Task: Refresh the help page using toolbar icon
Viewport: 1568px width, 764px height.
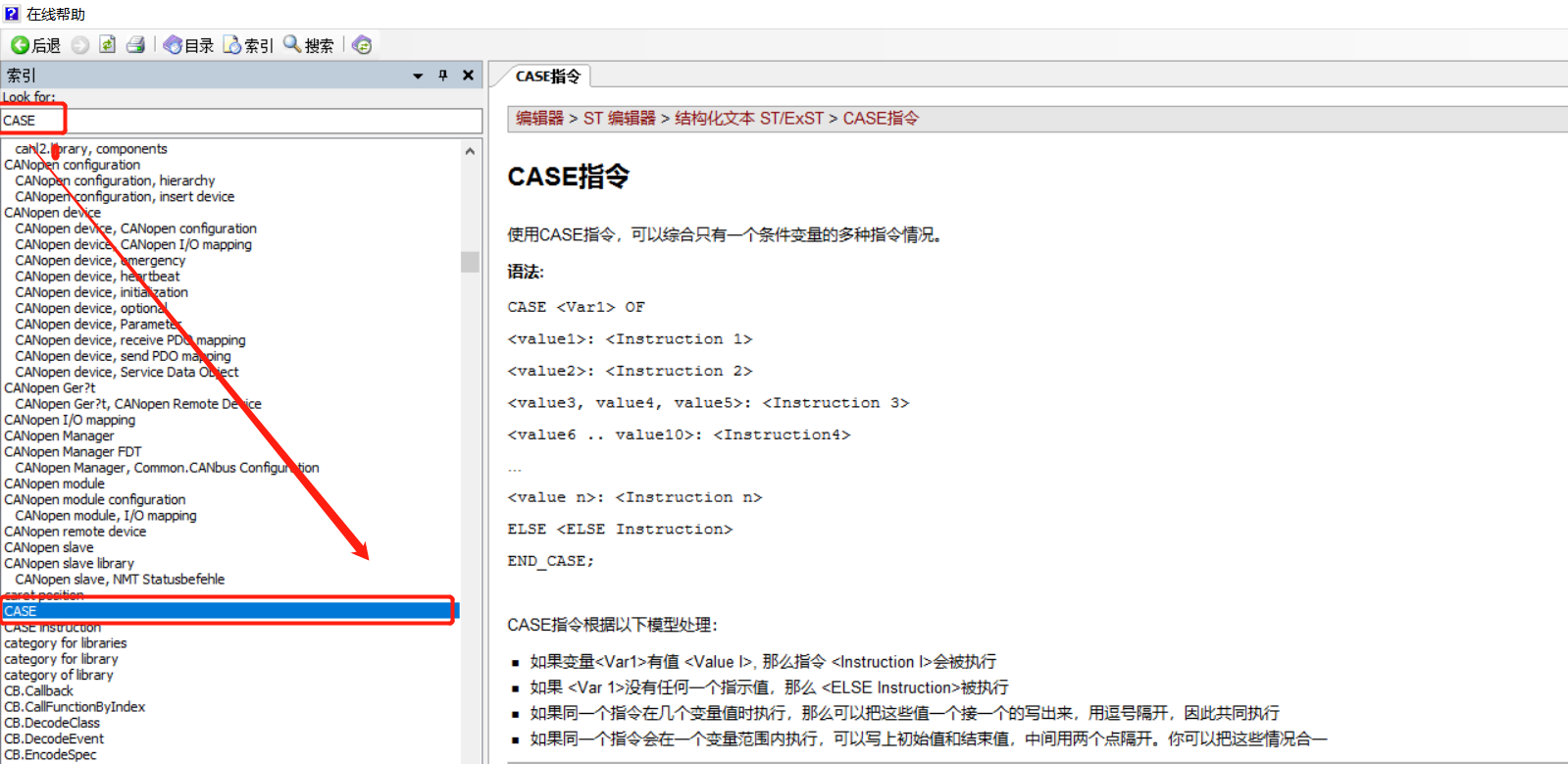Action: coord(108,45)
